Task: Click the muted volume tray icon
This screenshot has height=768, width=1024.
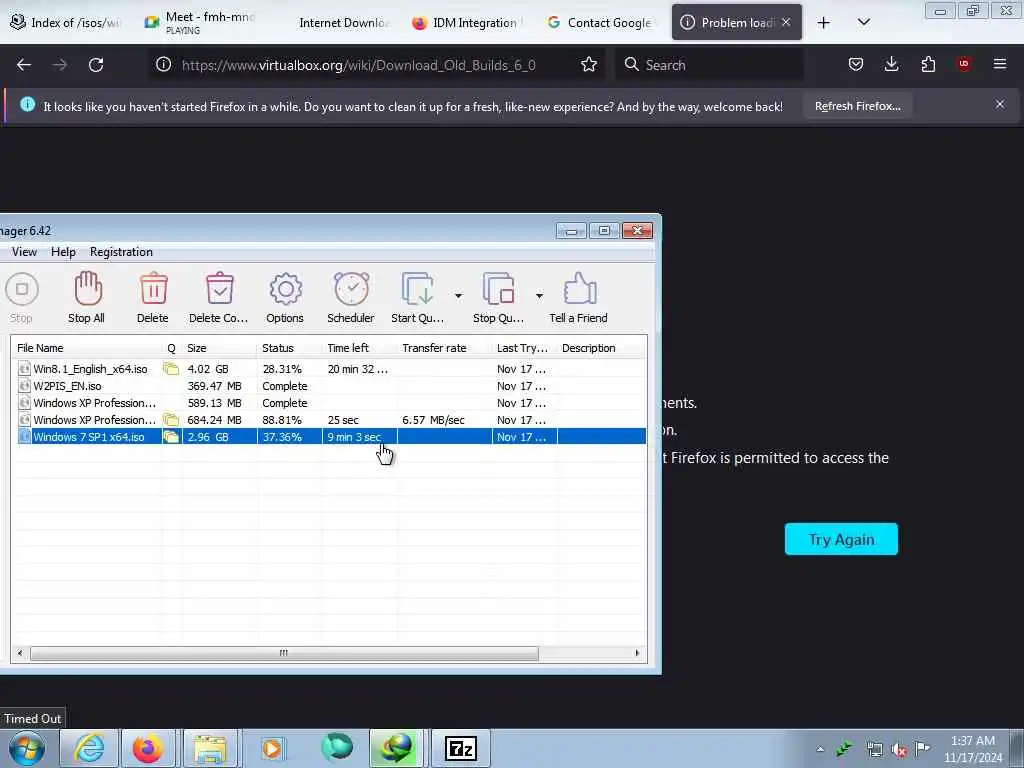Action: [899, 749]
